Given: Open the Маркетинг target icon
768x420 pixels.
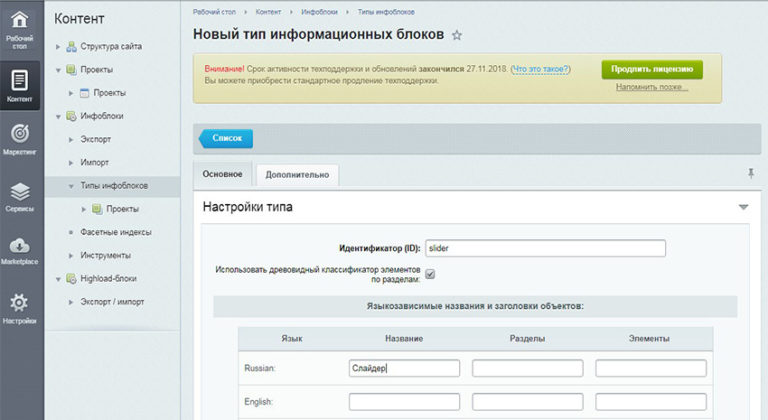Looking at the screenshot, I should 20,133.
